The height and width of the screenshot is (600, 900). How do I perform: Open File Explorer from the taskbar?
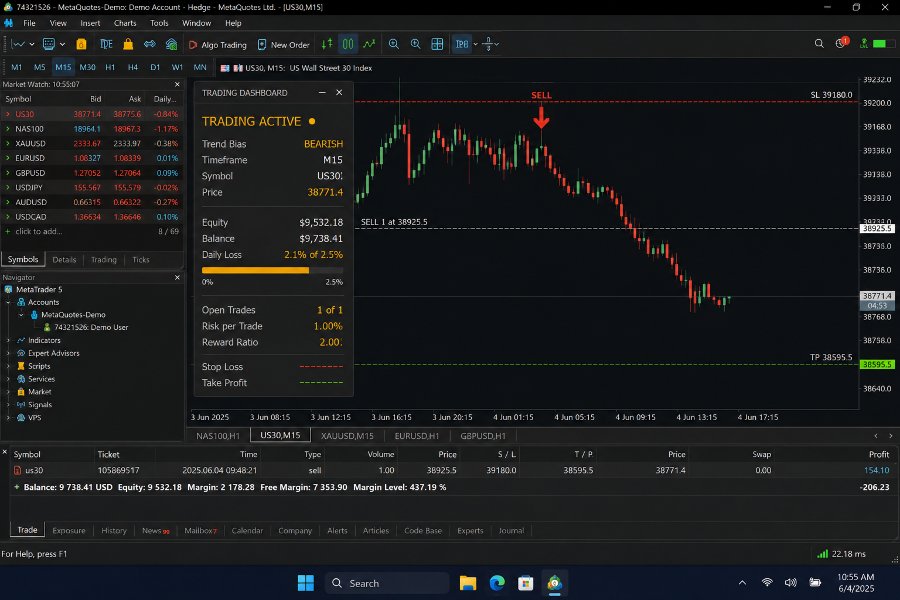coord(468,583)
